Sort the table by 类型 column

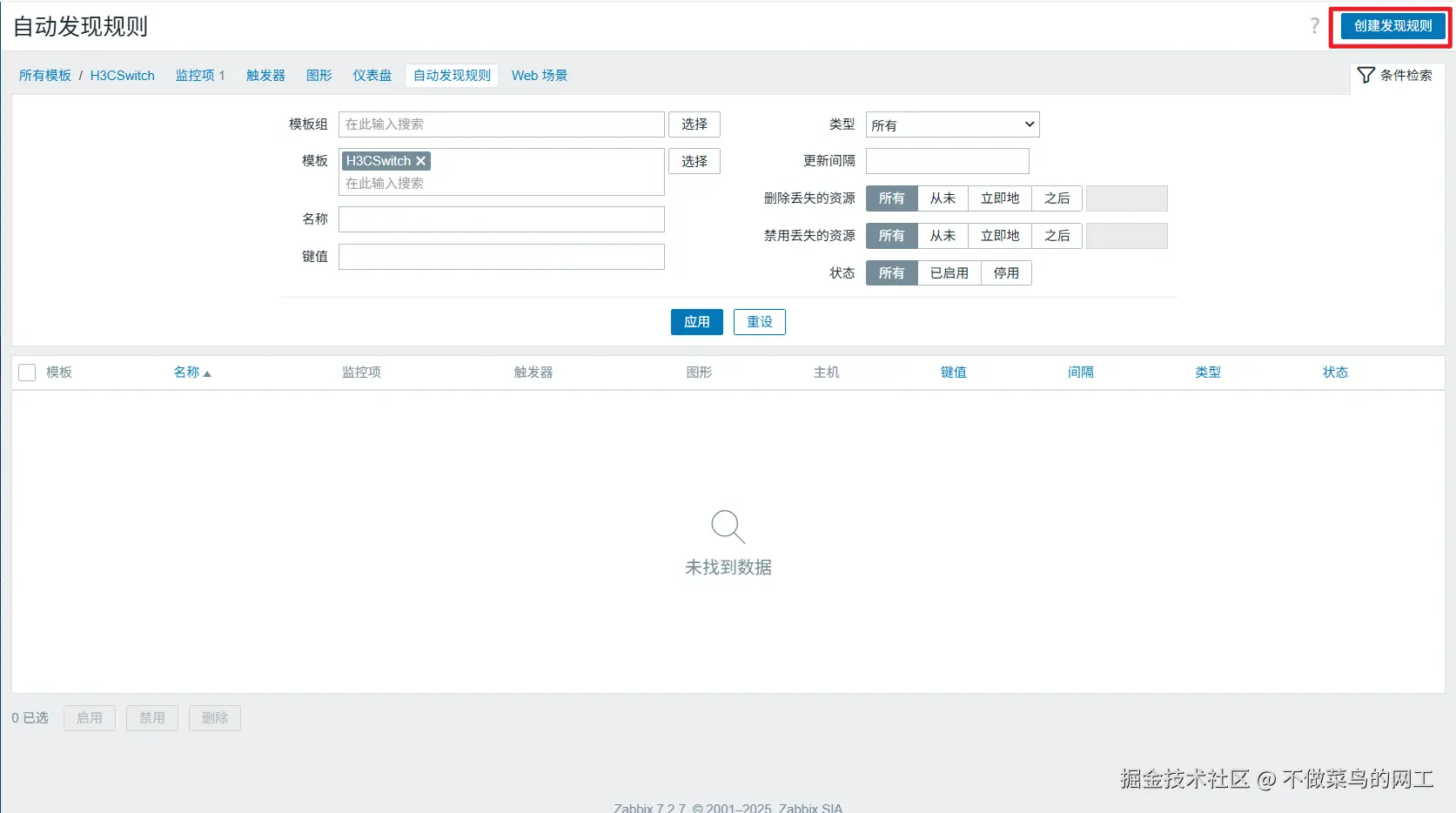(1208, 373)
